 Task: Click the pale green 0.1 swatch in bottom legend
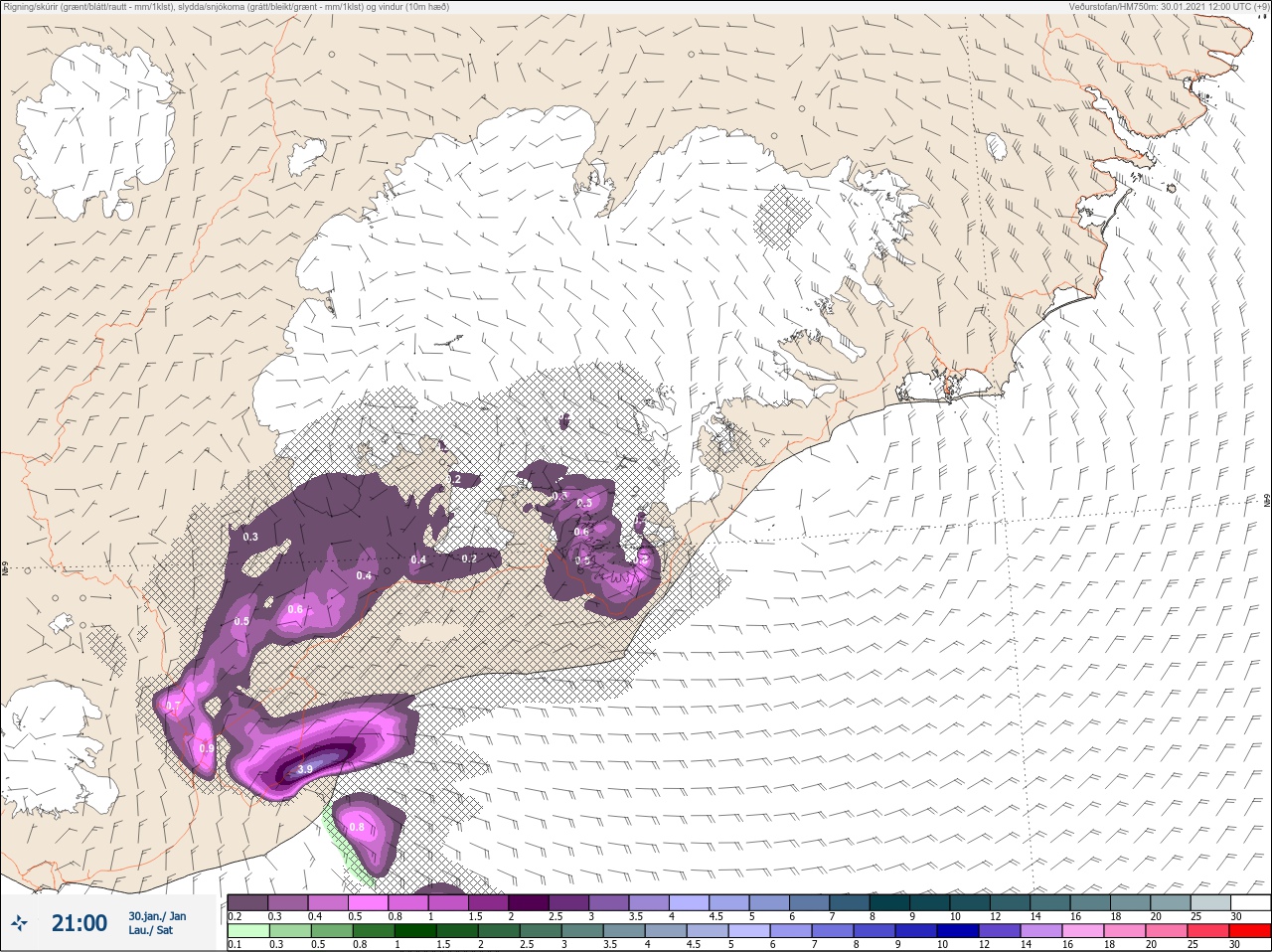pos(247,931)
